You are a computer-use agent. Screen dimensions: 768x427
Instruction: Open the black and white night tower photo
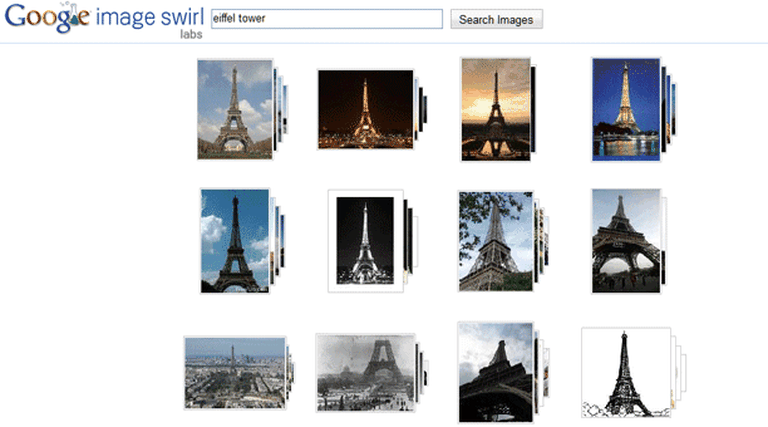[x=365, y=241]
